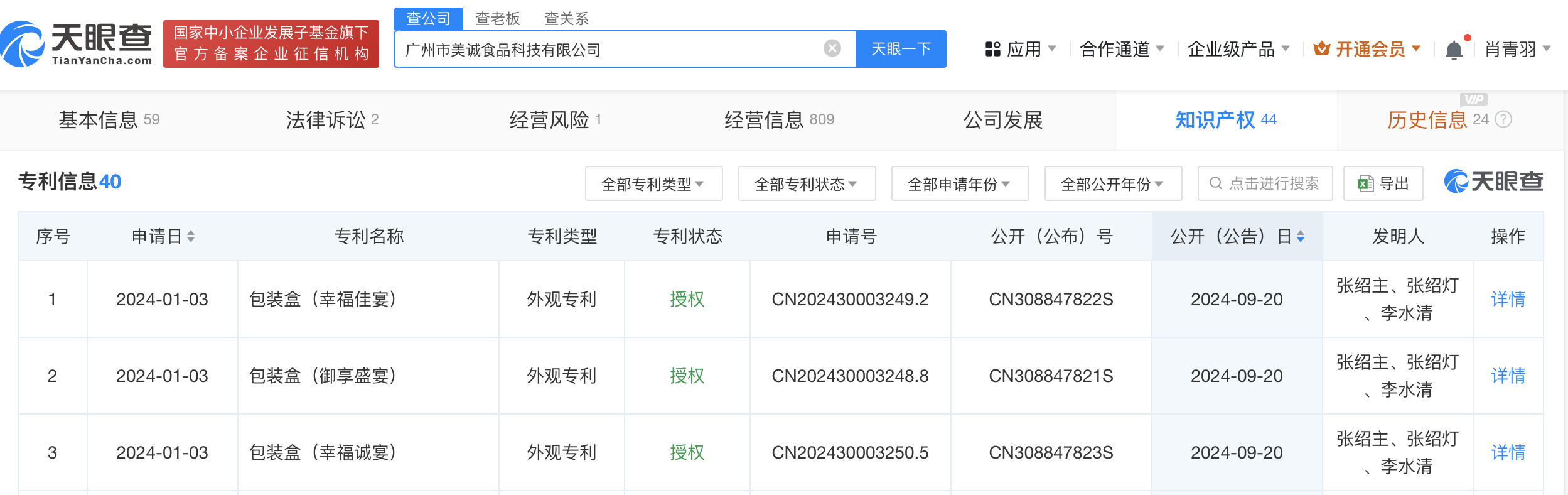Image resolution: width=1568 pixels, height=495 pixels.
Task: Click the TianYanCha logo
Action: pos(77,44)
